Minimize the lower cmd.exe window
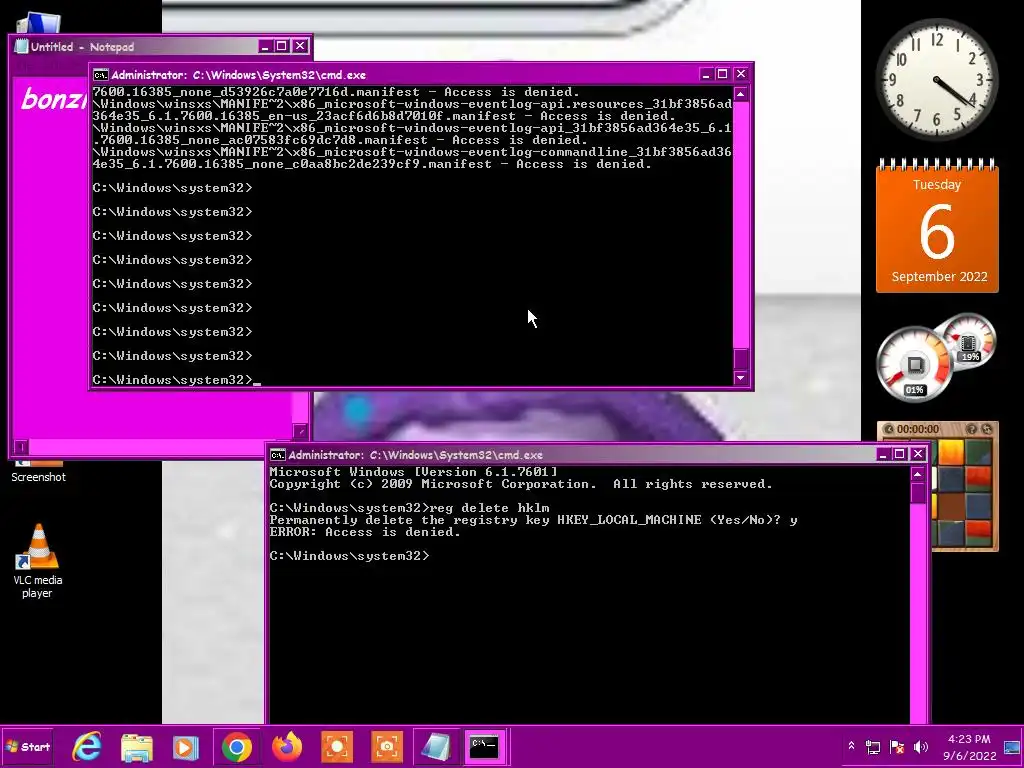 883,454
